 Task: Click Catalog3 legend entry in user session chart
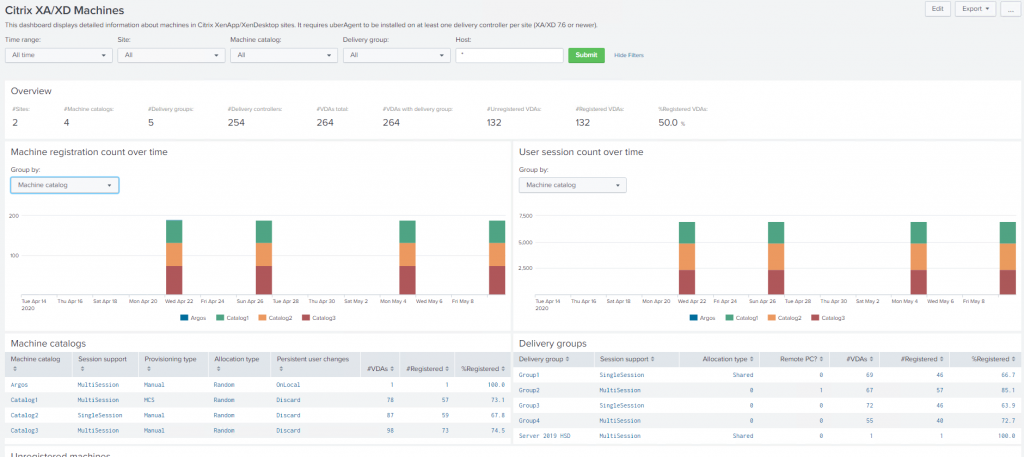pos(827,318)
